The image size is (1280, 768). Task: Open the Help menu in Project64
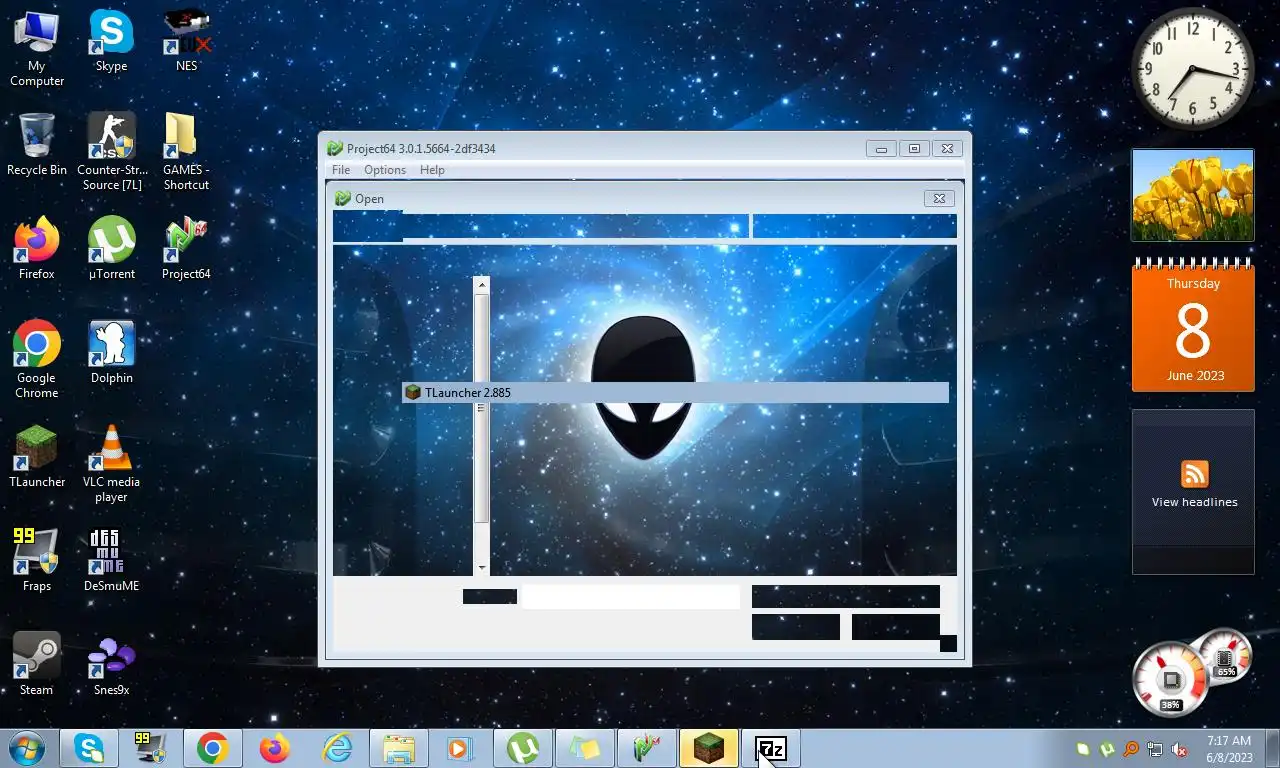coord(432,170)
